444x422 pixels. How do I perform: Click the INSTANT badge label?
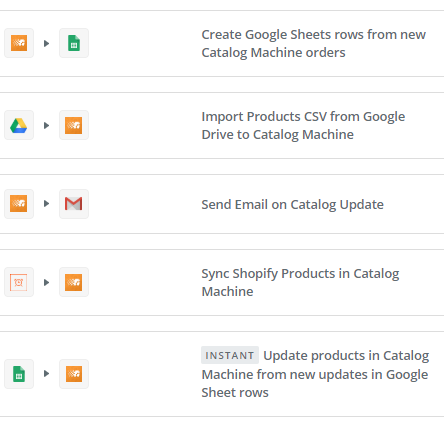tap(230, 355)
